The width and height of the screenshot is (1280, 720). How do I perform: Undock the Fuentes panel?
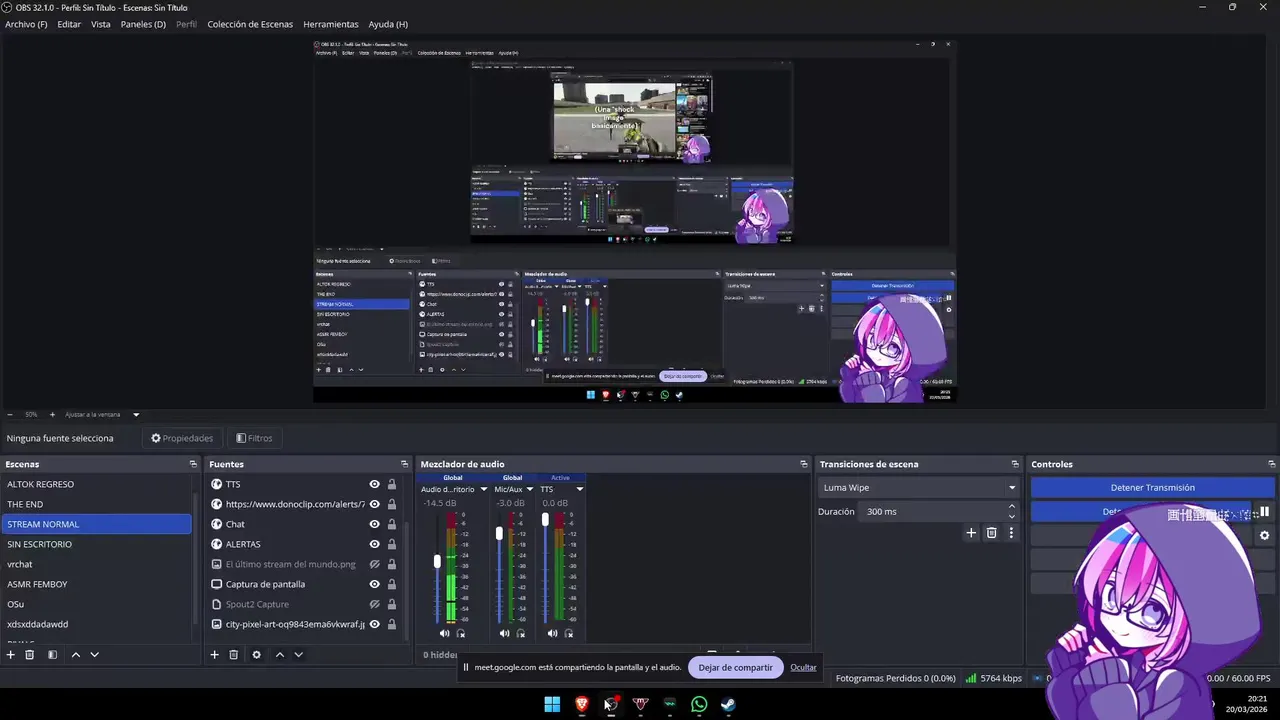click(x=404, y=464)
